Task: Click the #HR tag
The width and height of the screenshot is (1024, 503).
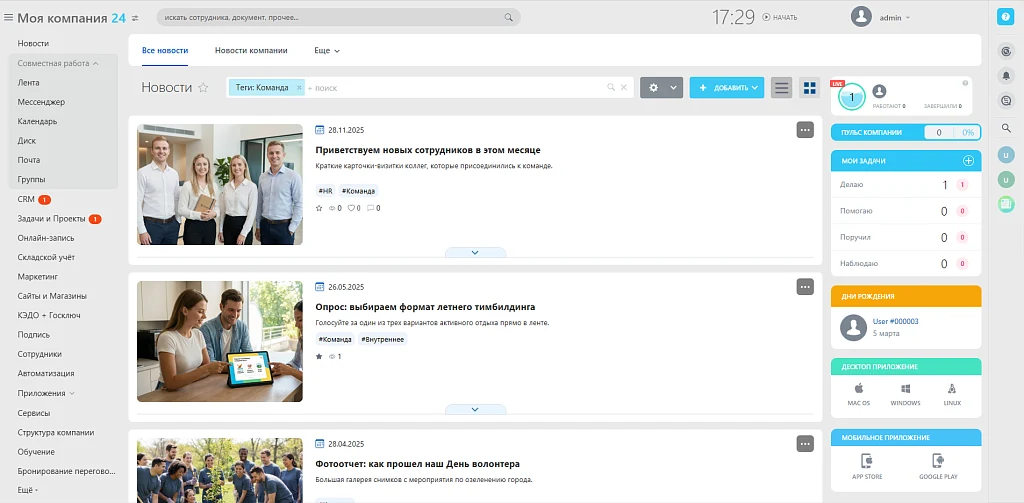Action: click(325, 191)
